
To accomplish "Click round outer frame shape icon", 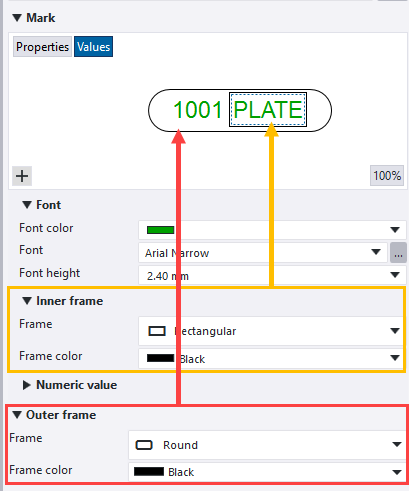I will tap(144, 445).
